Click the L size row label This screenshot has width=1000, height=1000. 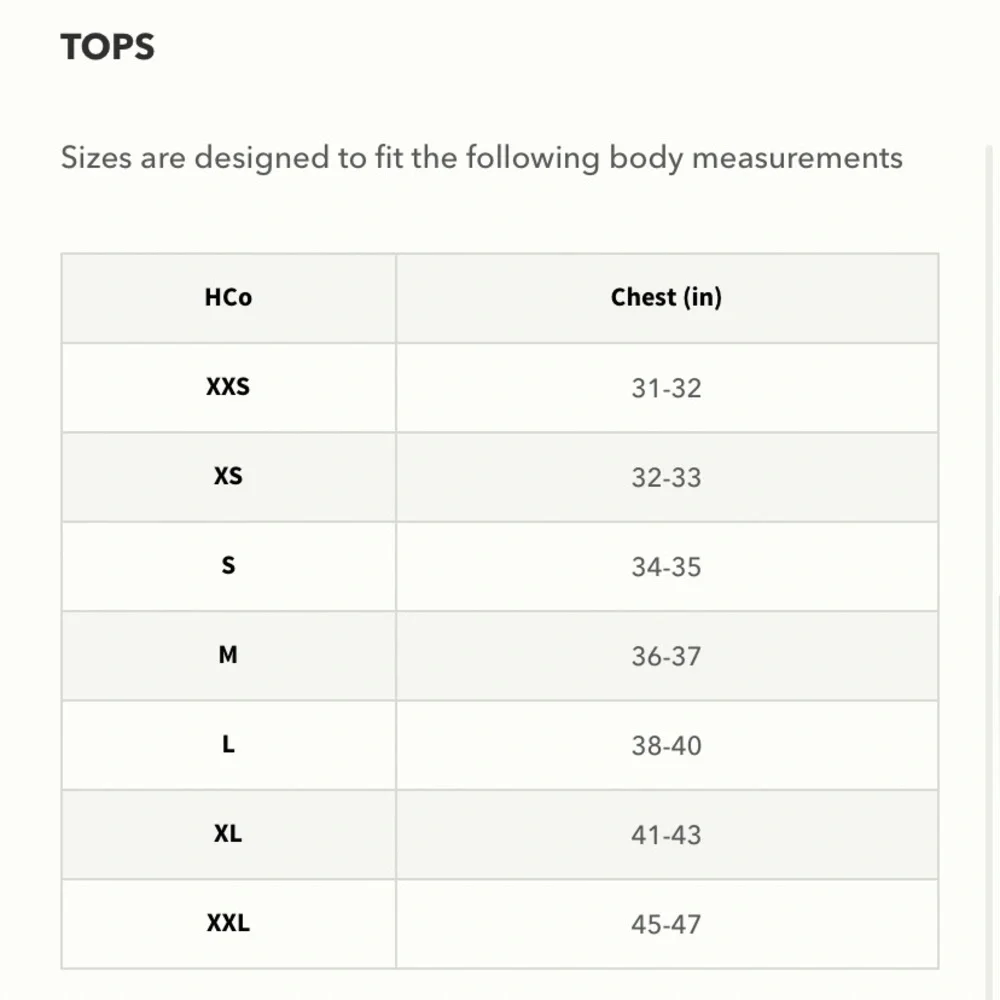(x=228, y=744)
